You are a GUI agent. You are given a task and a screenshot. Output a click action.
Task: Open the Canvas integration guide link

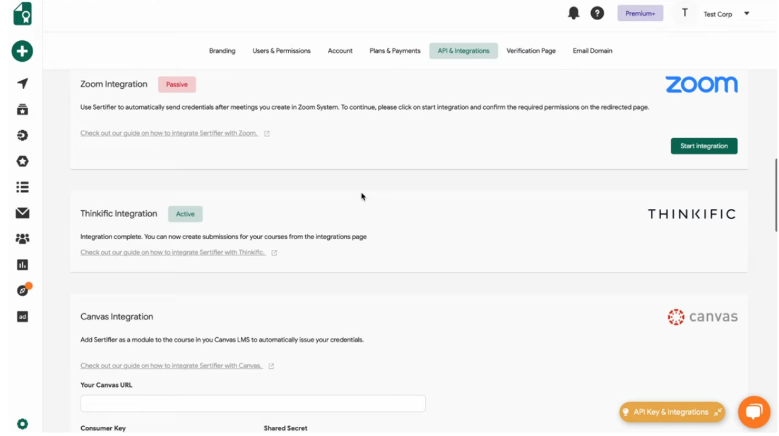171,365
